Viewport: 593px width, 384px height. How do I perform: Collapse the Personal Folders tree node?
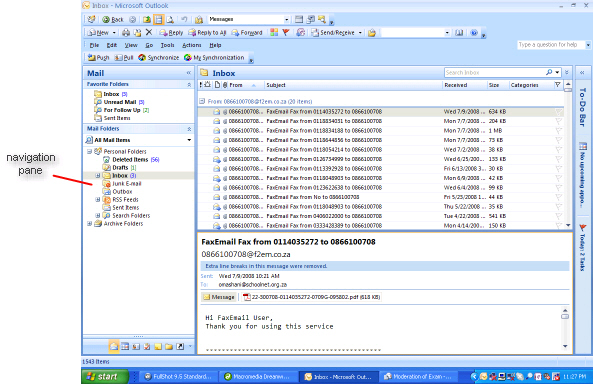[90, 151]
